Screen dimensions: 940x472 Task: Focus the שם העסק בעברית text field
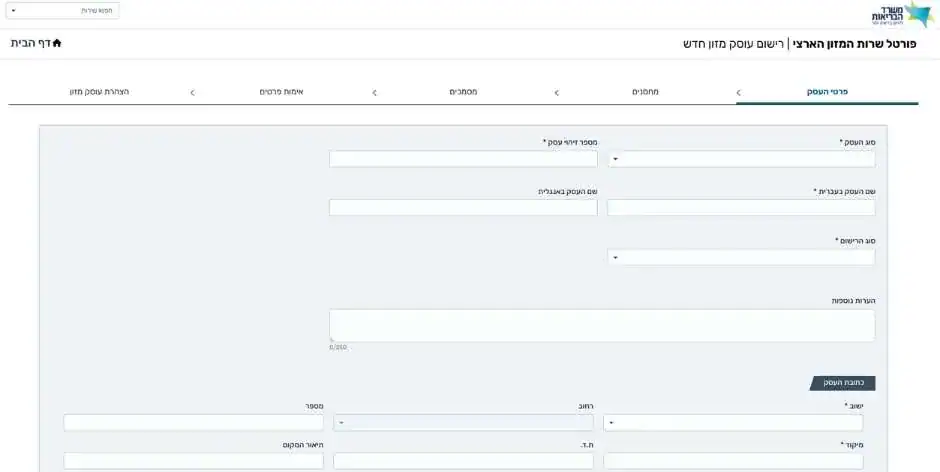(x=741, y=208)
